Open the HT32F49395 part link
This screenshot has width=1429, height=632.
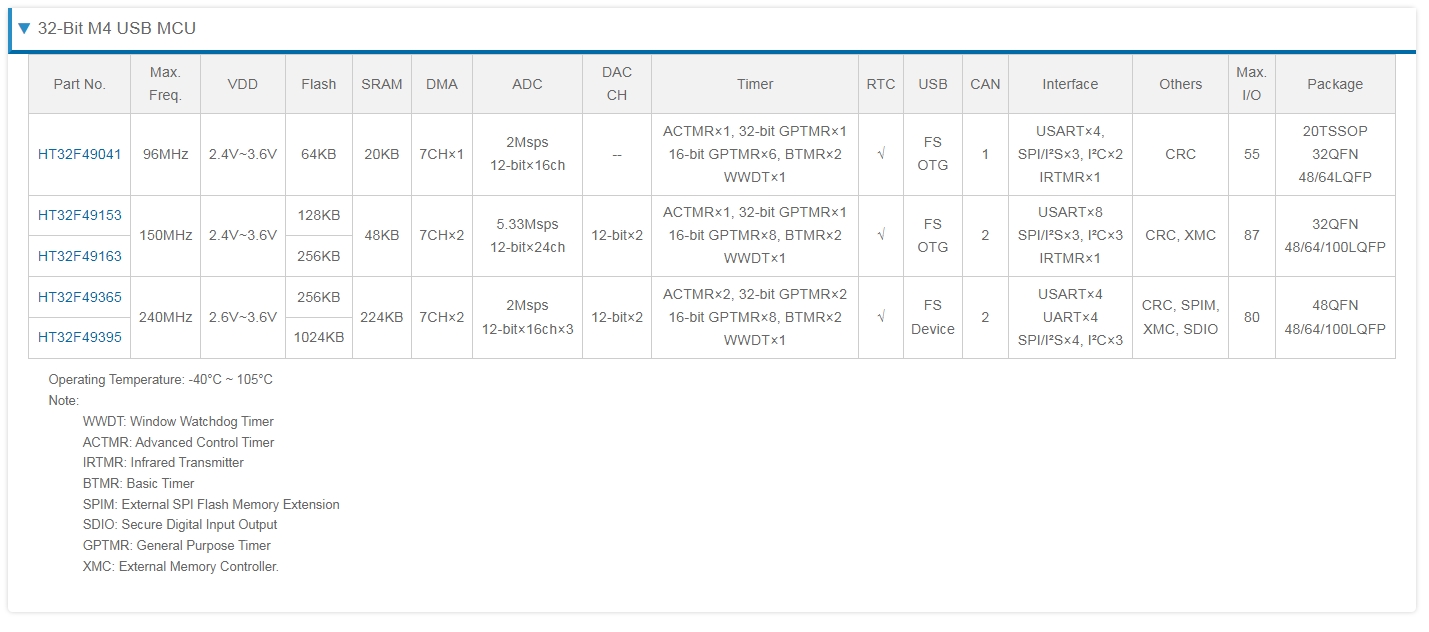(80, 337)
